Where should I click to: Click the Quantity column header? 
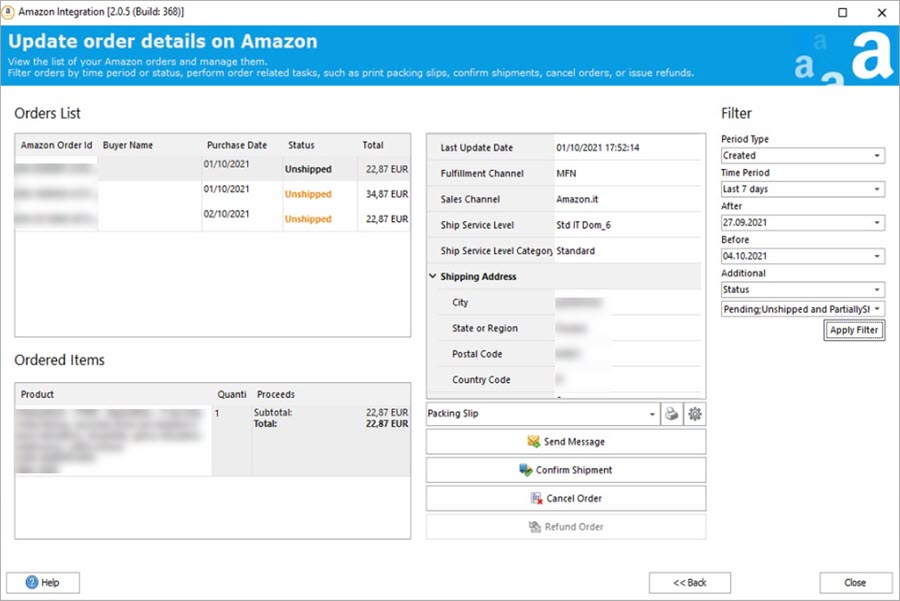[x=232, y=394]
